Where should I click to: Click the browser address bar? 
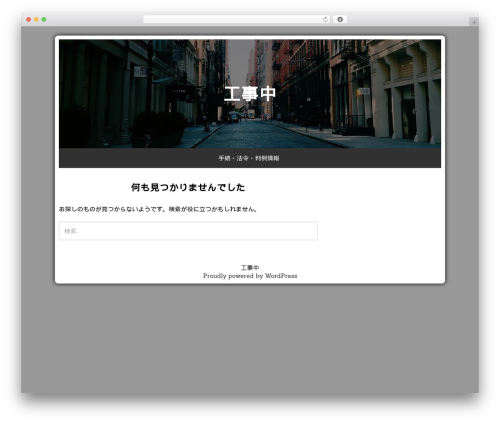tap(237, 20)
